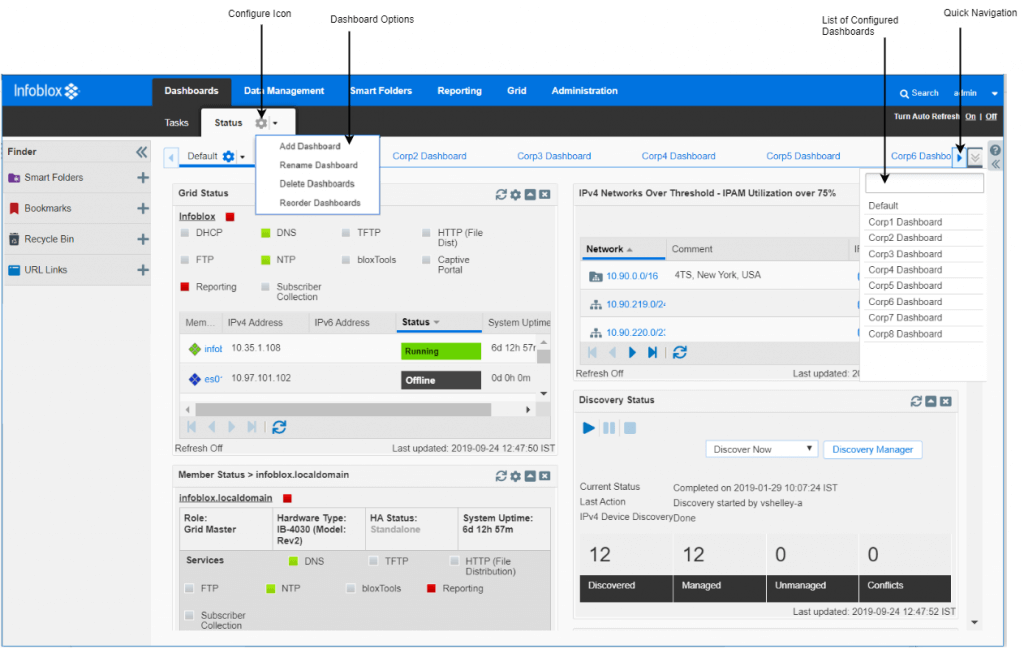The width and height of the screenshot is (1024, 649).
Task: Open the Corp5 Dashboard tab
Action: (803, 156)
